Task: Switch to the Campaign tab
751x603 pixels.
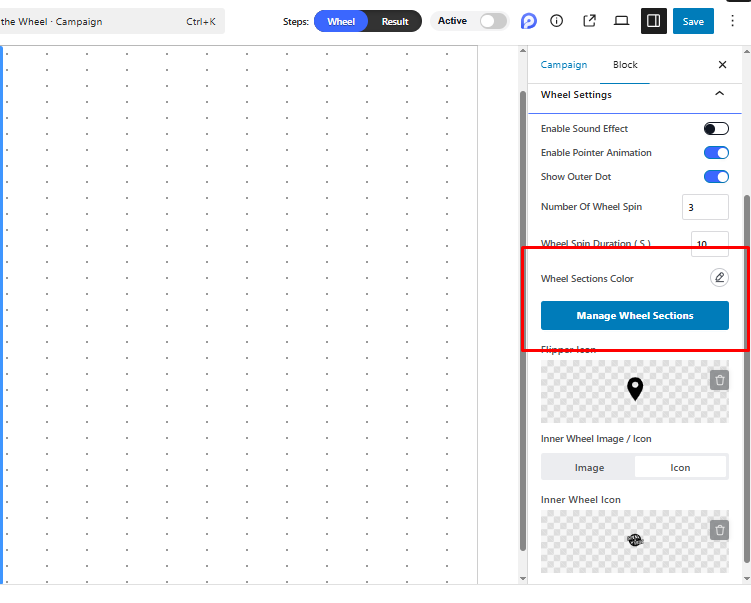Action: [x=564, y=65]
